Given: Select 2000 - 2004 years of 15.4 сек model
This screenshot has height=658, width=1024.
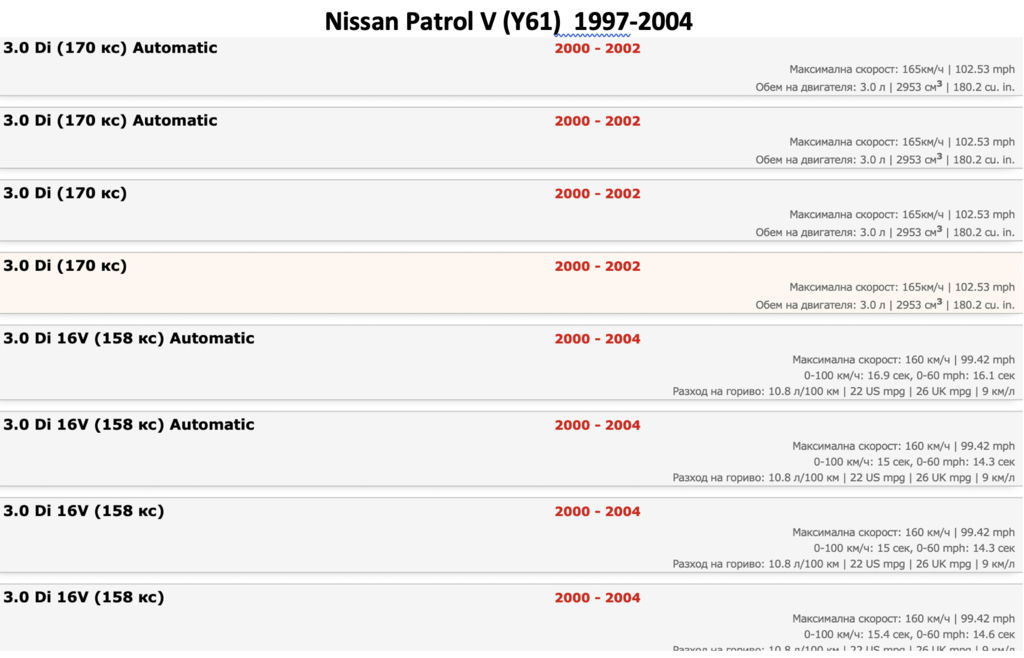Looking at the screenshot, I should coord(598,597).
